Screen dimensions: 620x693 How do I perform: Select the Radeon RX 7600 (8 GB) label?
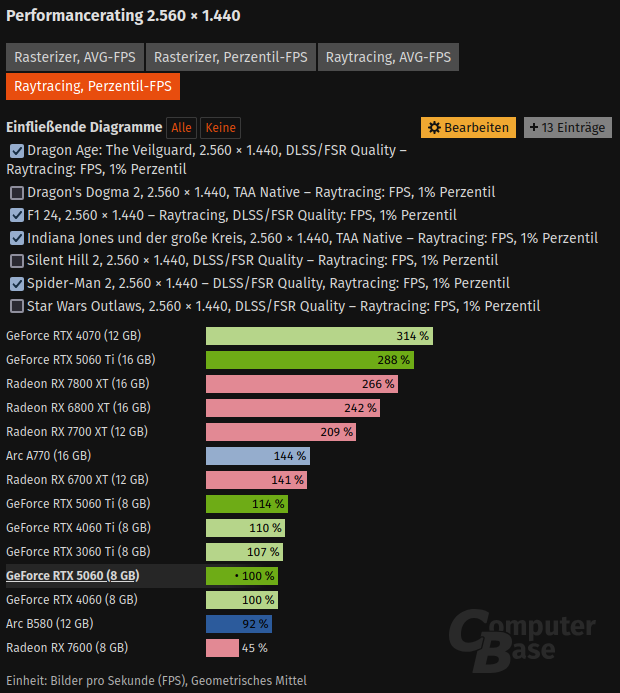pyautogui.click(x=67, y=648)
